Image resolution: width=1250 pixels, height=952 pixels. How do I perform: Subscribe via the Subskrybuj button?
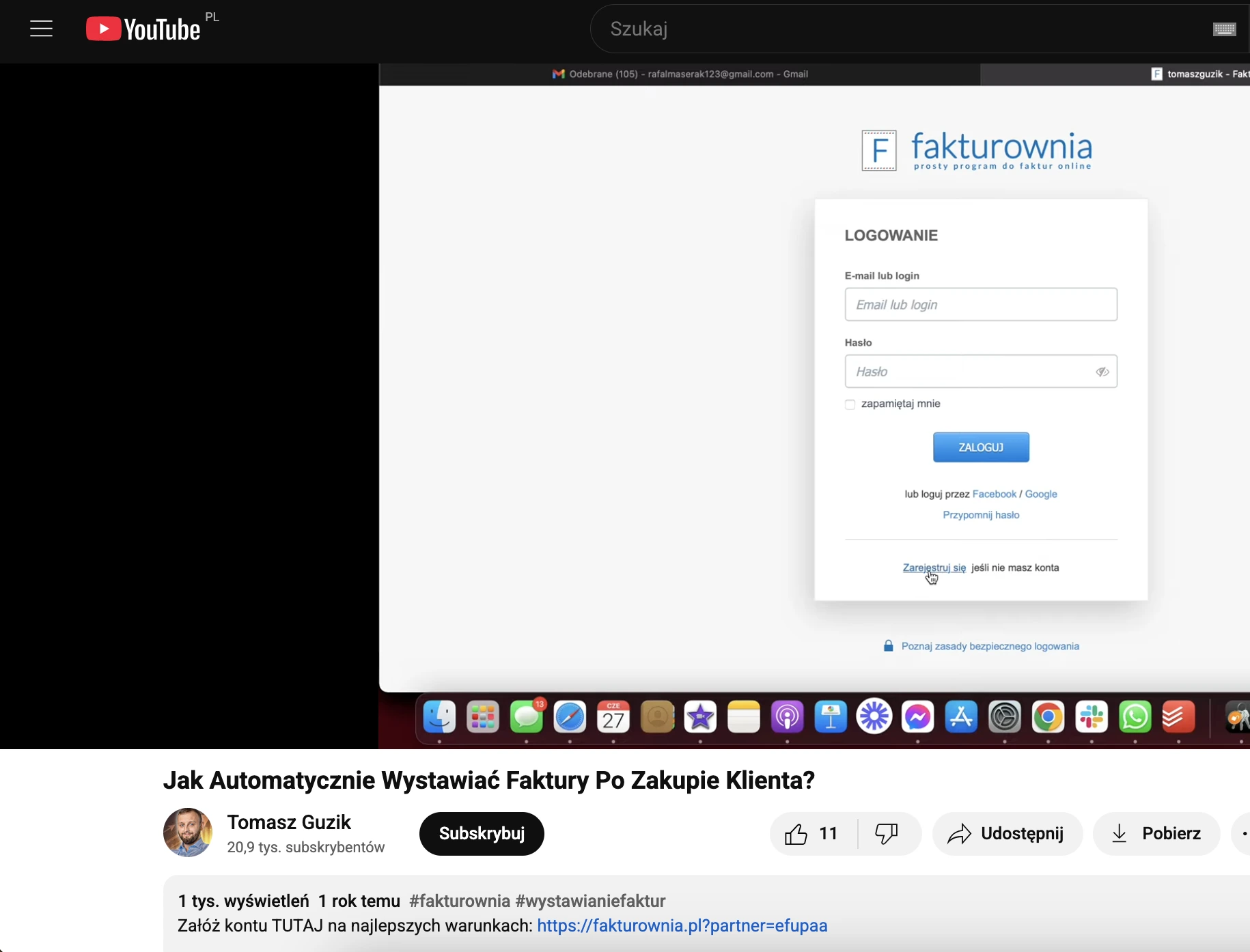point(482,834)
